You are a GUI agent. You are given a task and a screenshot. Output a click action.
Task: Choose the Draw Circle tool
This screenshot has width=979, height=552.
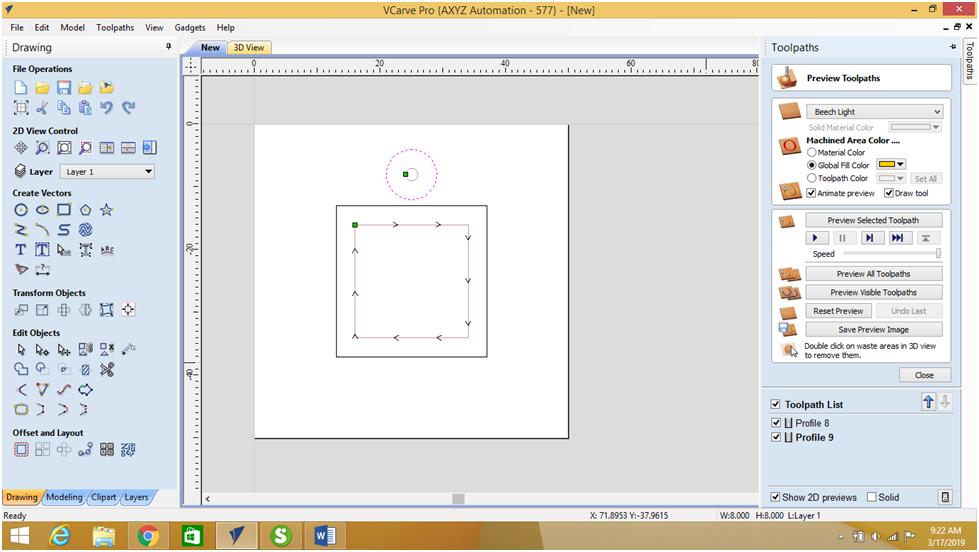point(21,210)
